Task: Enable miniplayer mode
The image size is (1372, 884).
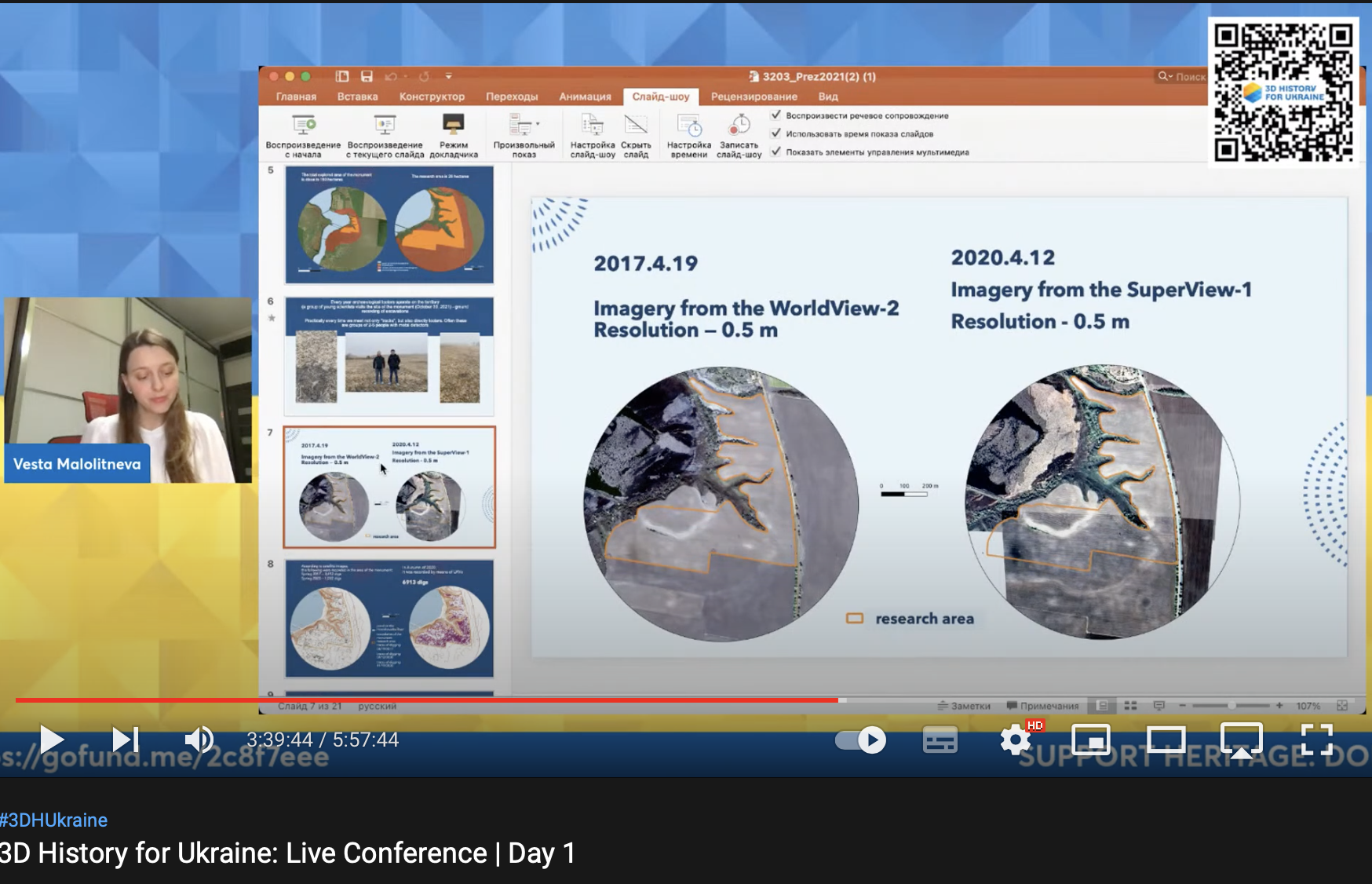Action: pyautogui.click(x=1091, y=740)
